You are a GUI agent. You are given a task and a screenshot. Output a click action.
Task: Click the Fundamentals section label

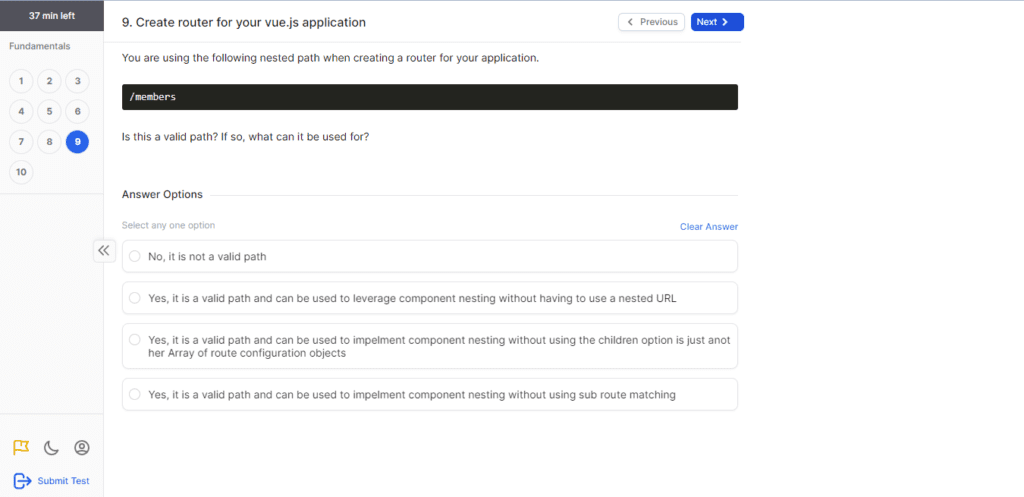pos(40,46)
